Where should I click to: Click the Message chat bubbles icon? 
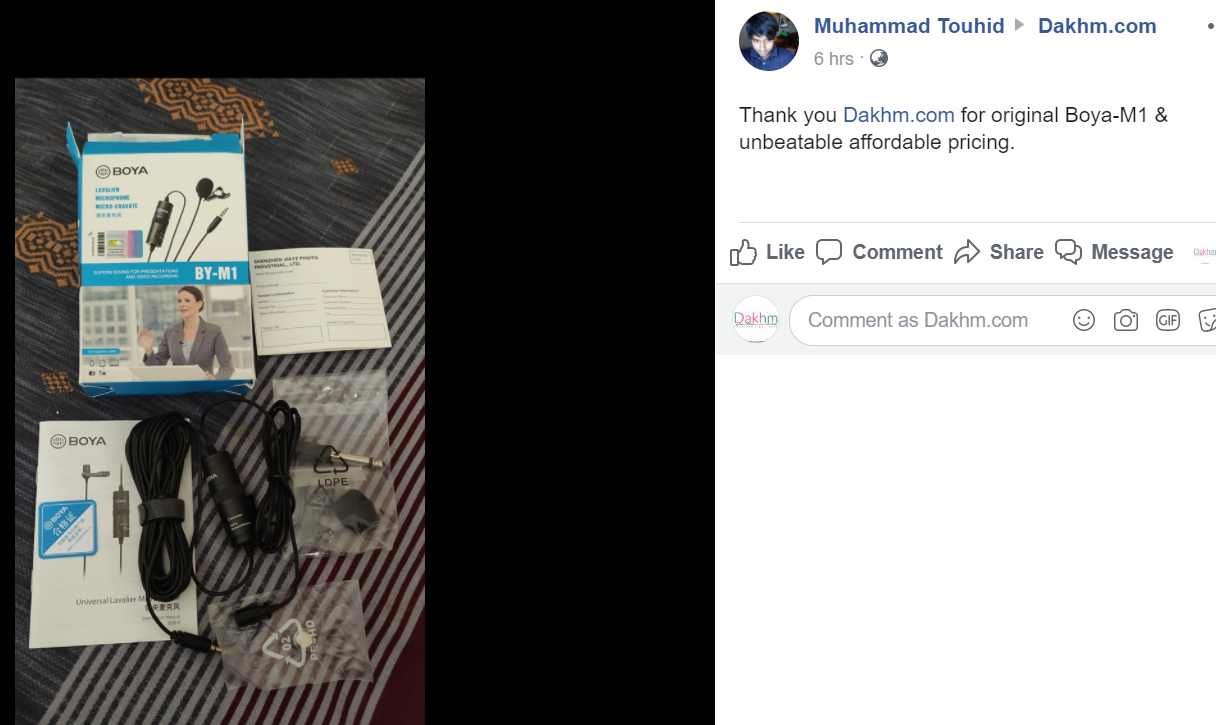click(1068, 252)
